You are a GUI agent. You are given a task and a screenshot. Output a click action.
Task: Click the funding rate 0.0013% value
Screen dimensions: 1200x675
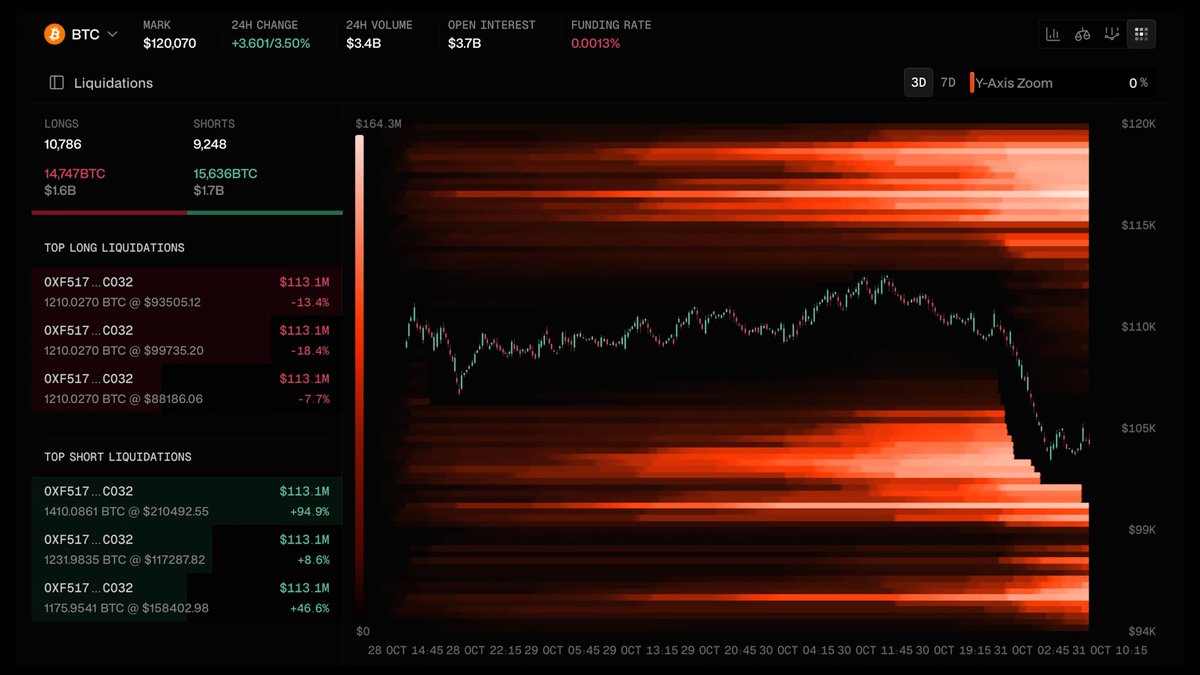(x=596, y=43)
